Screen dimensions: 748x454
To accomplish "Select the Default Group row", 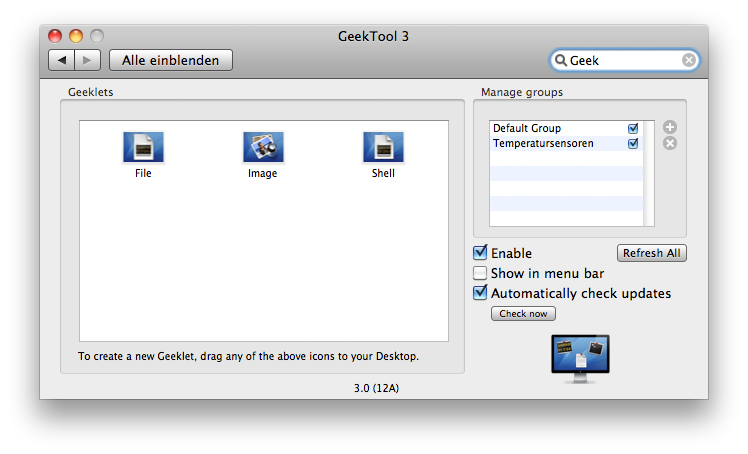I will (566, 128).
